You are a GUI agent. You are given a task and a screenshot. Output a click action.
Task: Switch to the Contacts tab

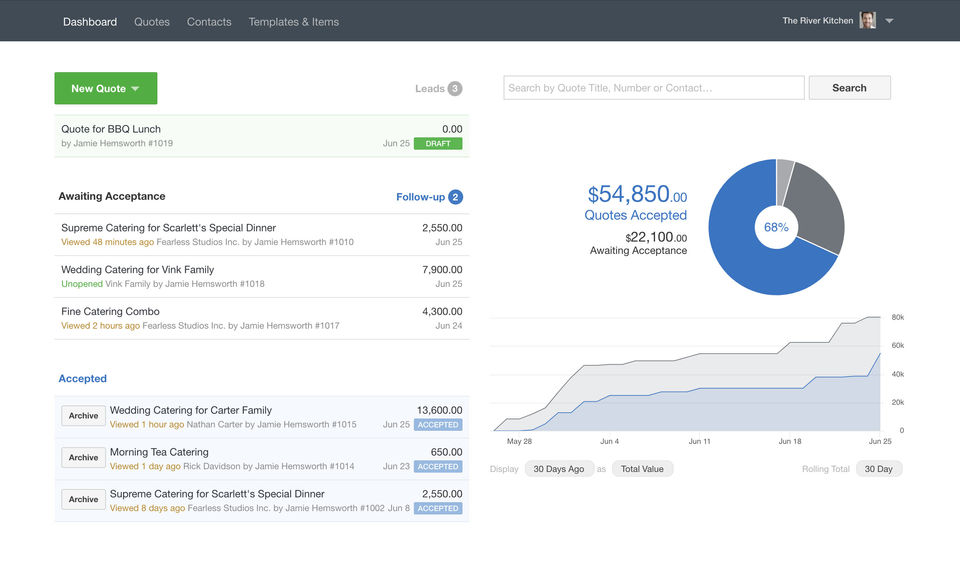pos(209,21)
